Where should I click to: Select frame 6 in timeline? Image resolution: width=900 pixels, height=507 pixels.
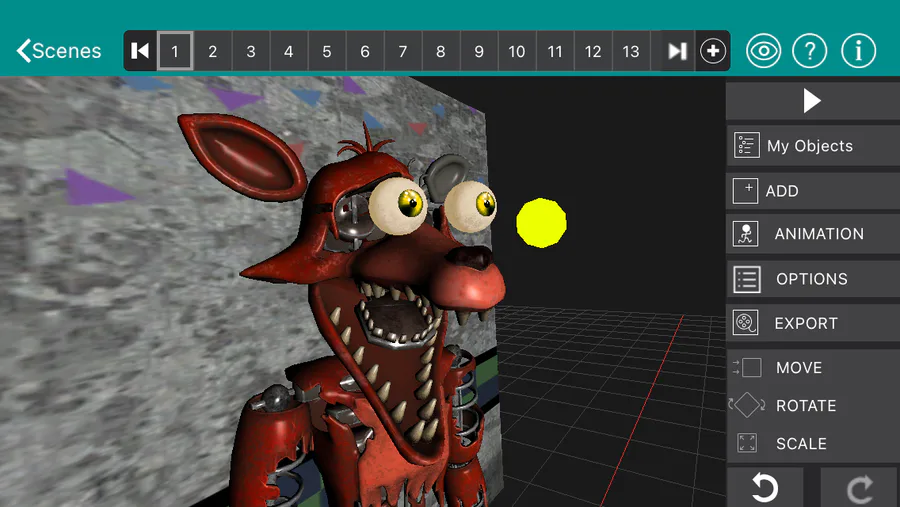point(364,51)
